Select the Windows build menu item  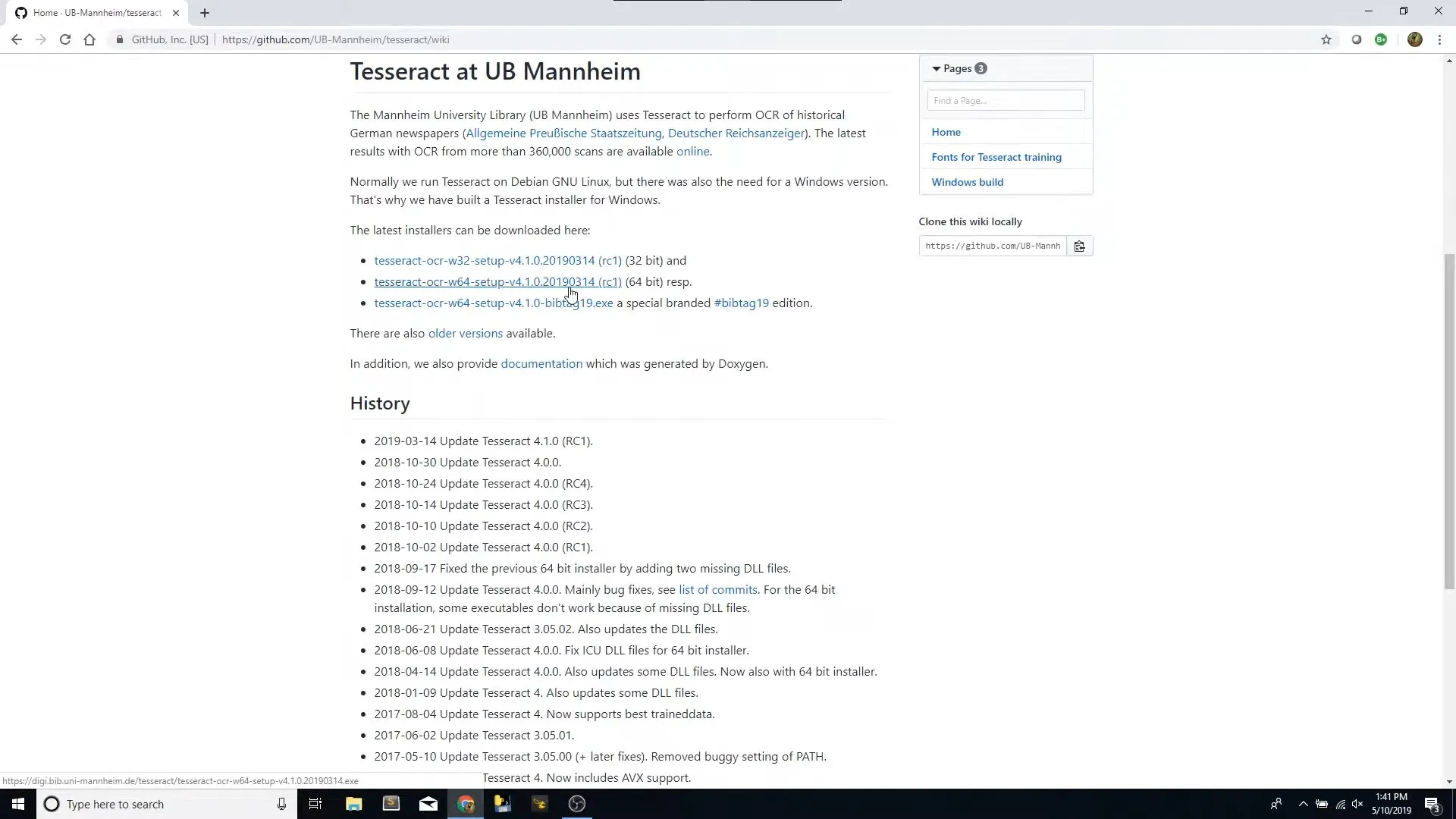point(967,182)
